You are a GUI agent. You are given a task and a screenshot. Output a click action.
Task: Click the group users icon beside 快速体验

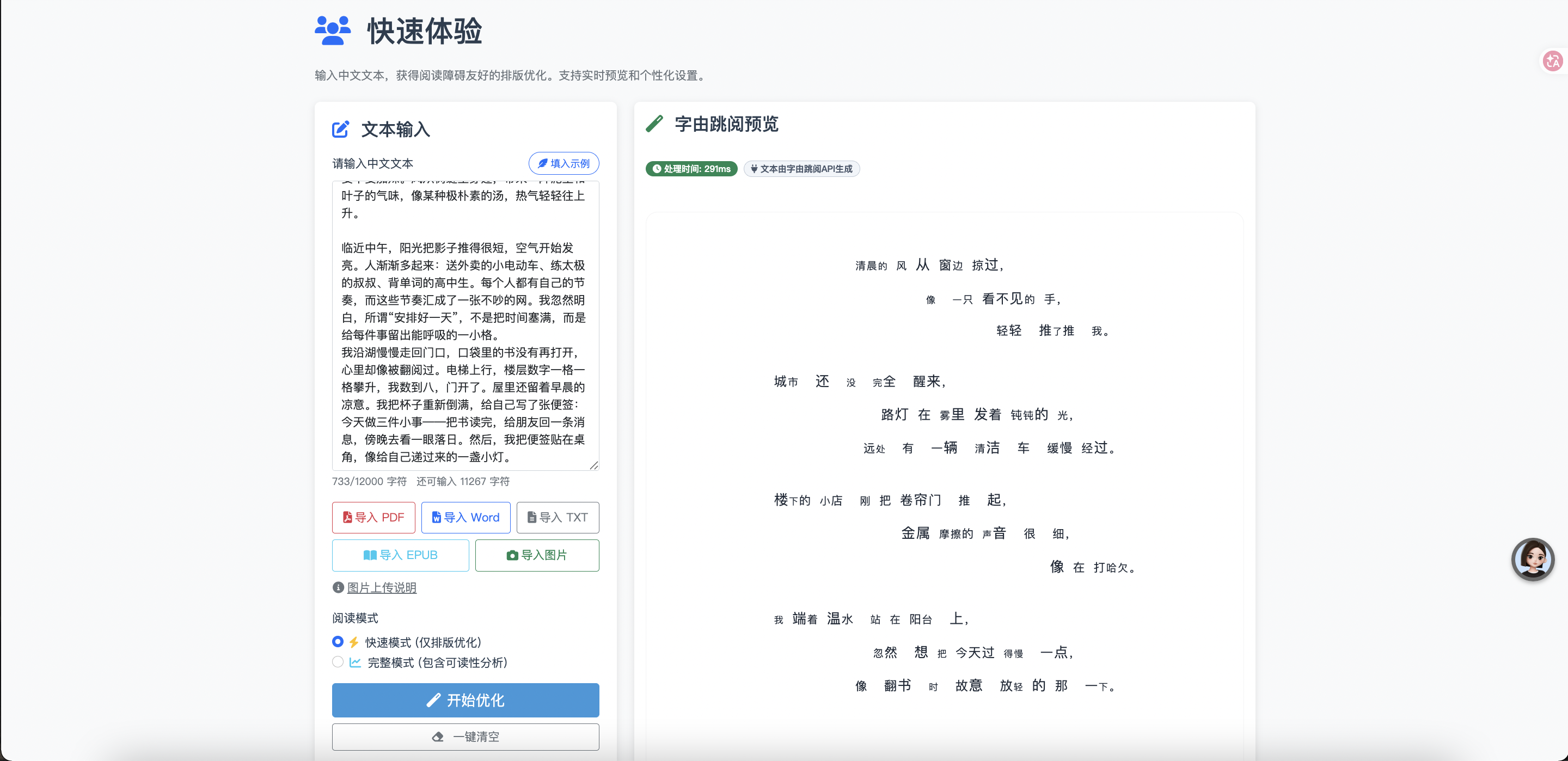pyautogui.click(x=332, y=30)
